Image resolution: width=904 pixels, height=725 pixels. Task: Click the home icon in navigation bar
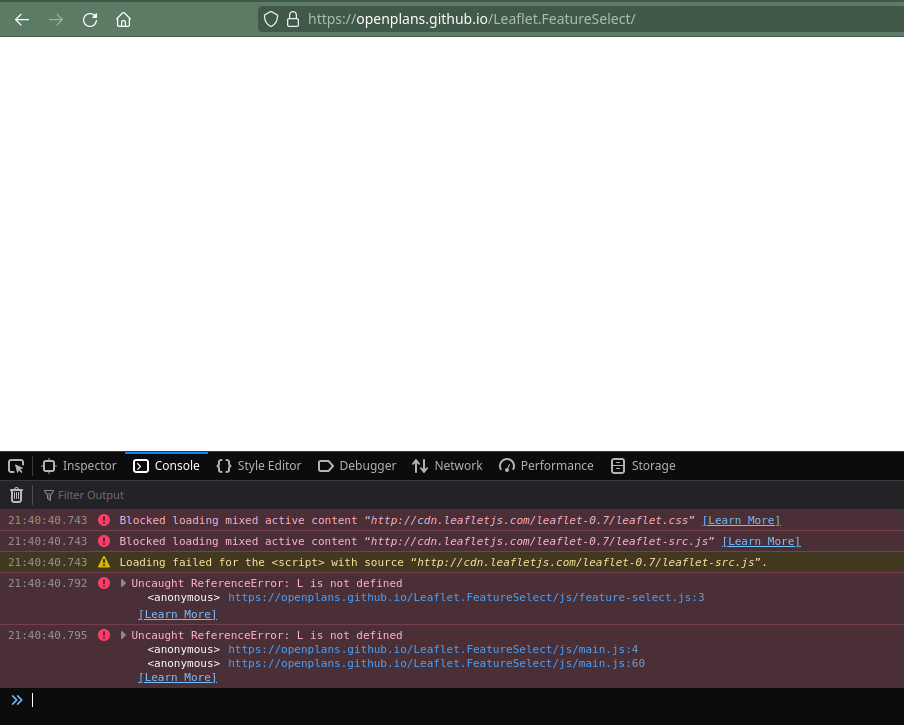(x=123, y=18)
